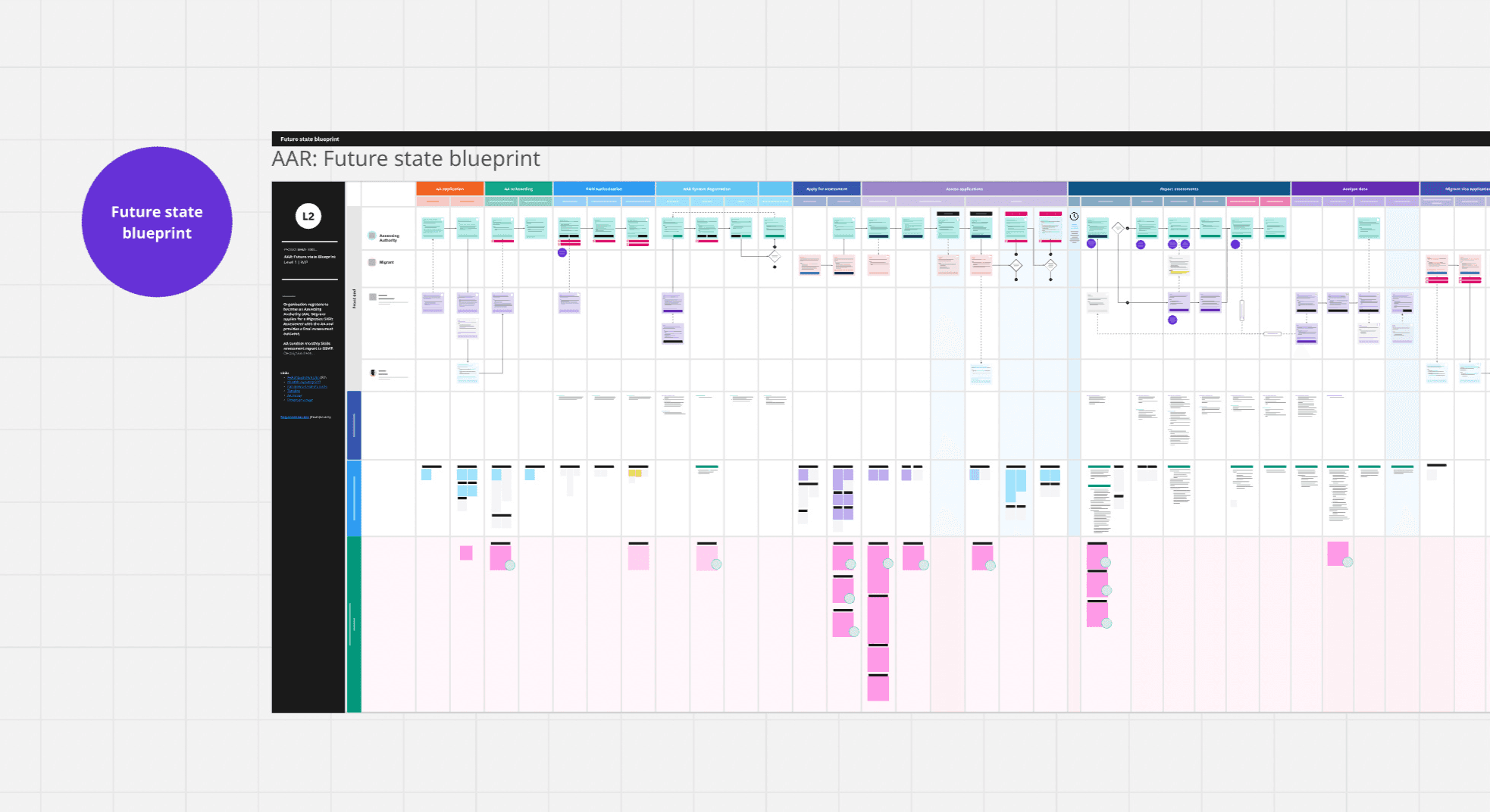Select the 'AA onboarding' phase header

[518, 189]
